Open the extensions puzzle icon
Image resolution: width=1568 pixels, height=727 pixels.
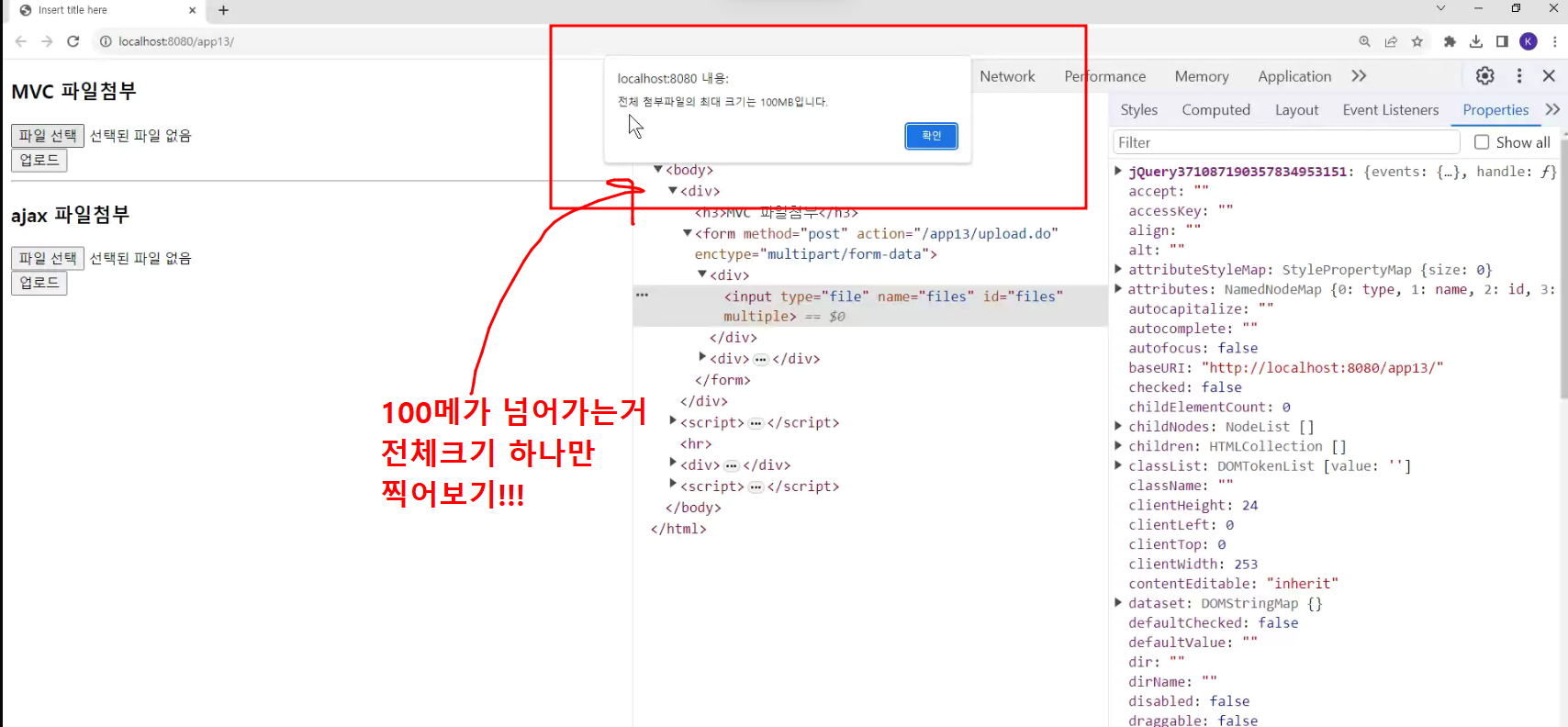1450,41
